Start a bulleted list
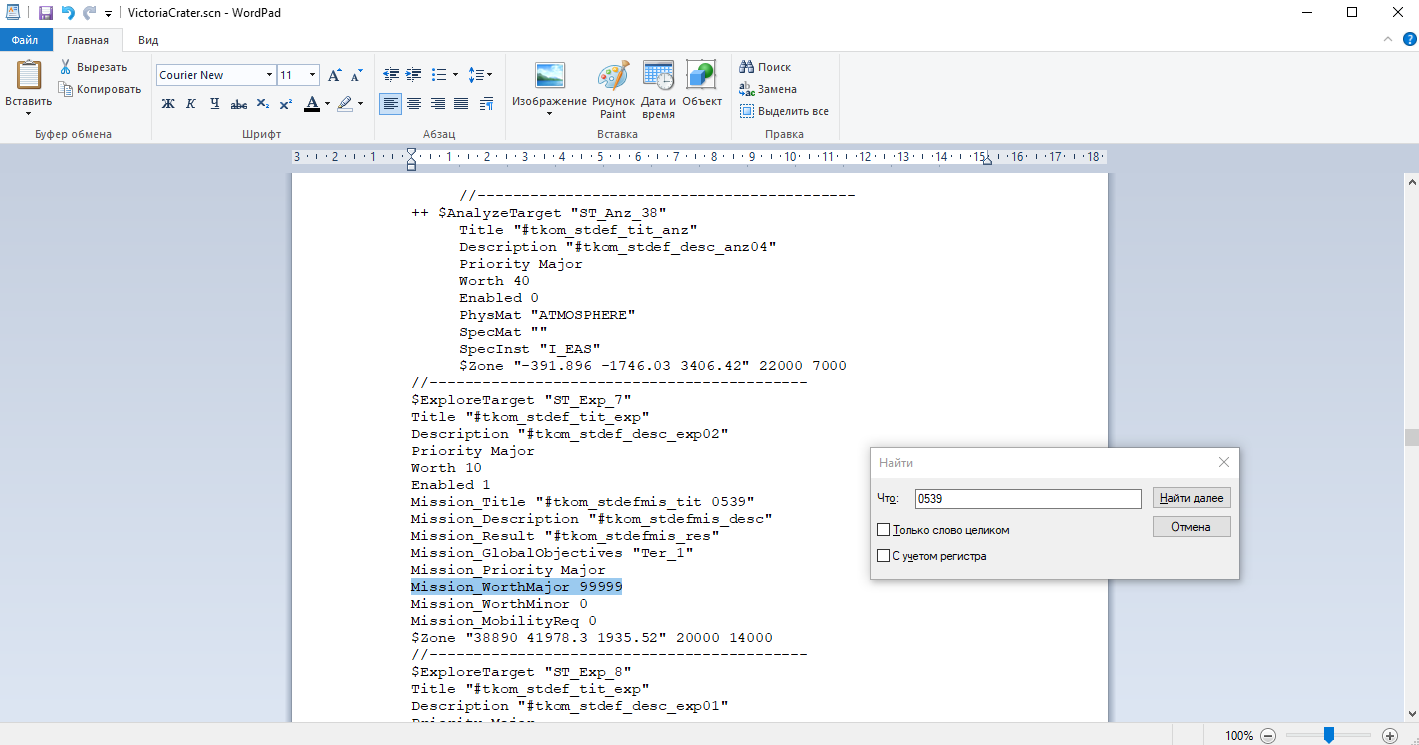This screenshot has width=1419, height=745. 438,75
